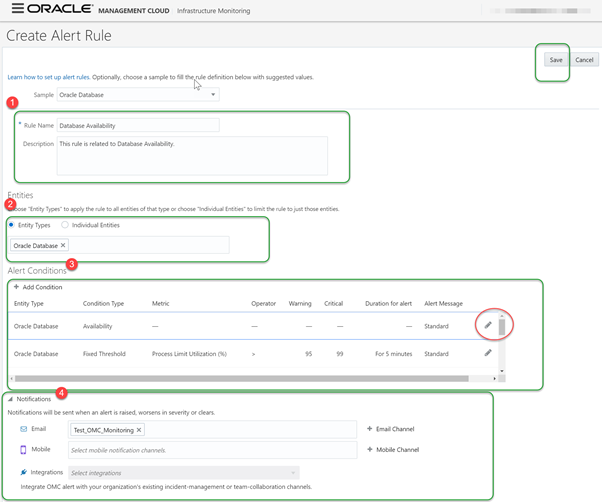Collapse the Notifications section
This screenshot has height=502, width=602.
pos(10,399)
